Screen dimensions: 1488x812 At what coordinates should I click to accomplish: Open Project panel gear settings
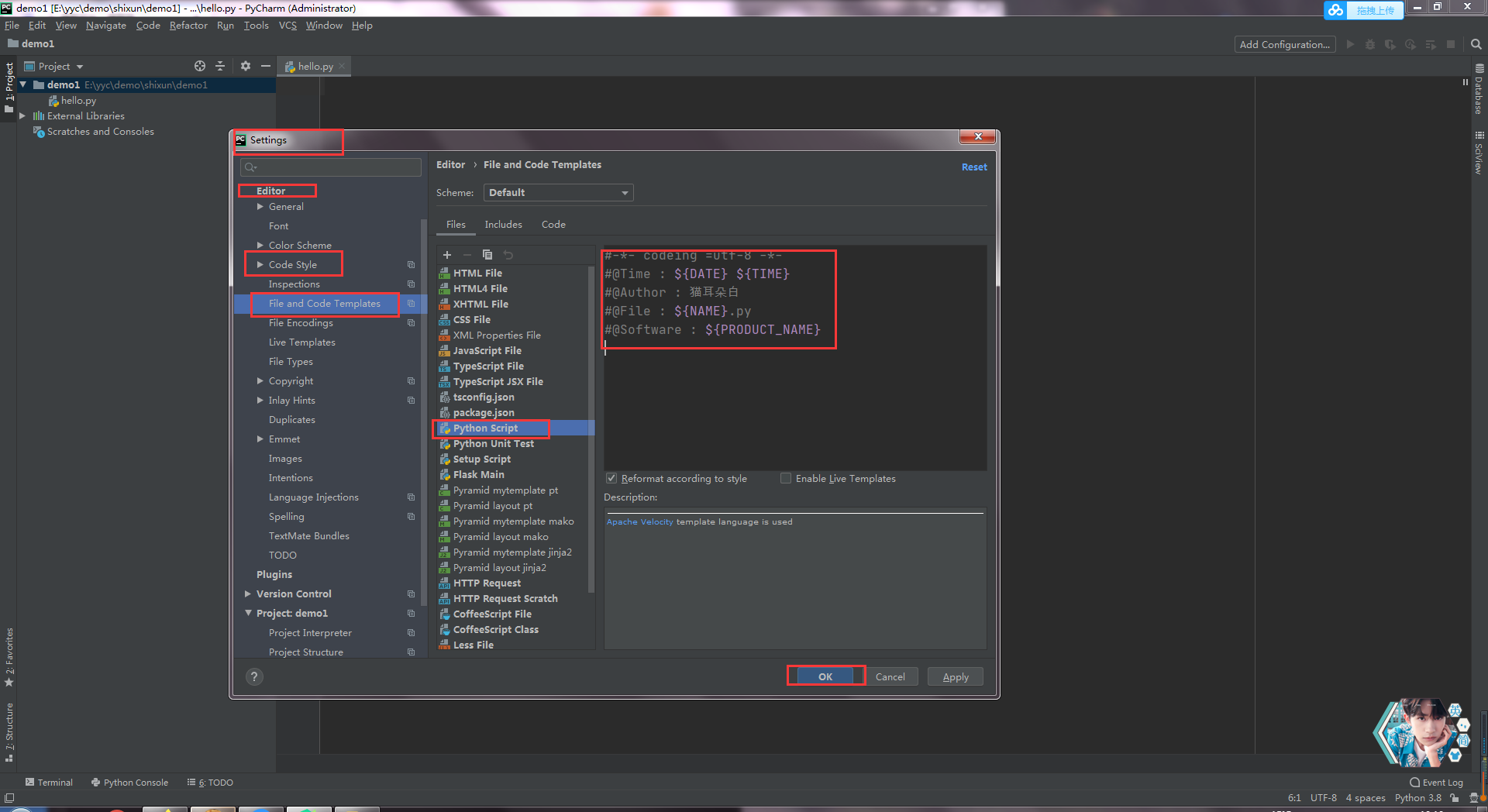click(246, 66)
